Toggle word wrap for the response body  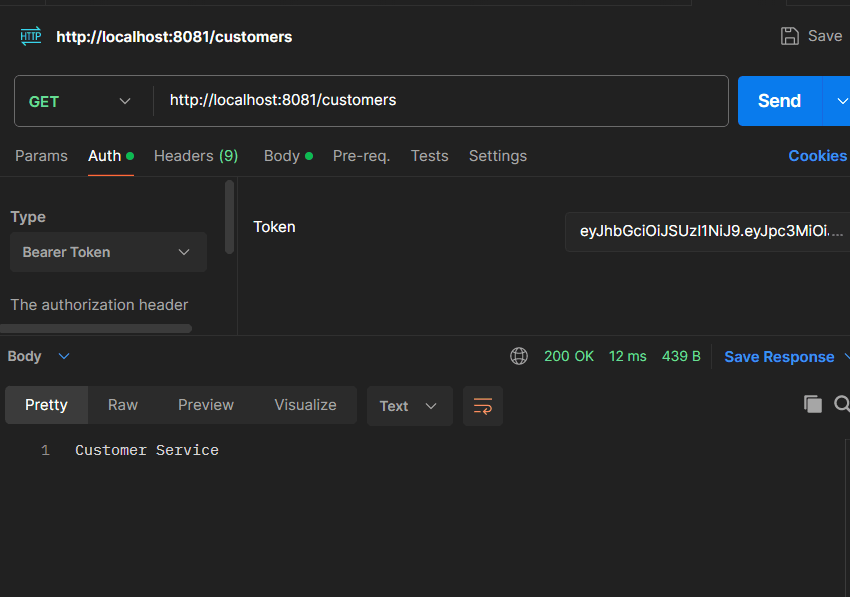[x=483, y=406]
